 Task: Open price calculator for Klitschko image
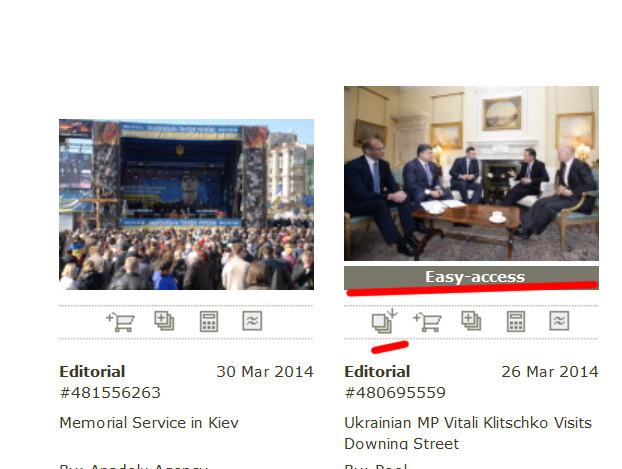tap(516, 321)
